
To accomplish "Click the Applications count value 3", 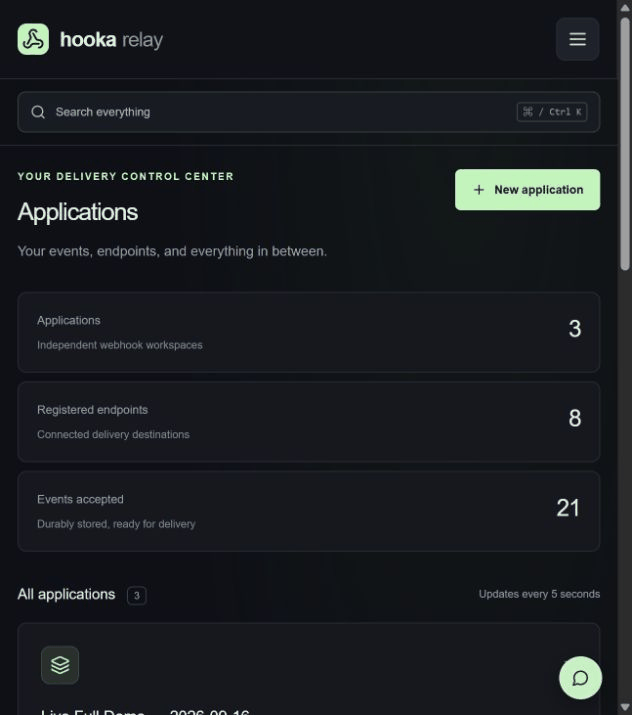I will pyautogui.click(x=575, y=329).
